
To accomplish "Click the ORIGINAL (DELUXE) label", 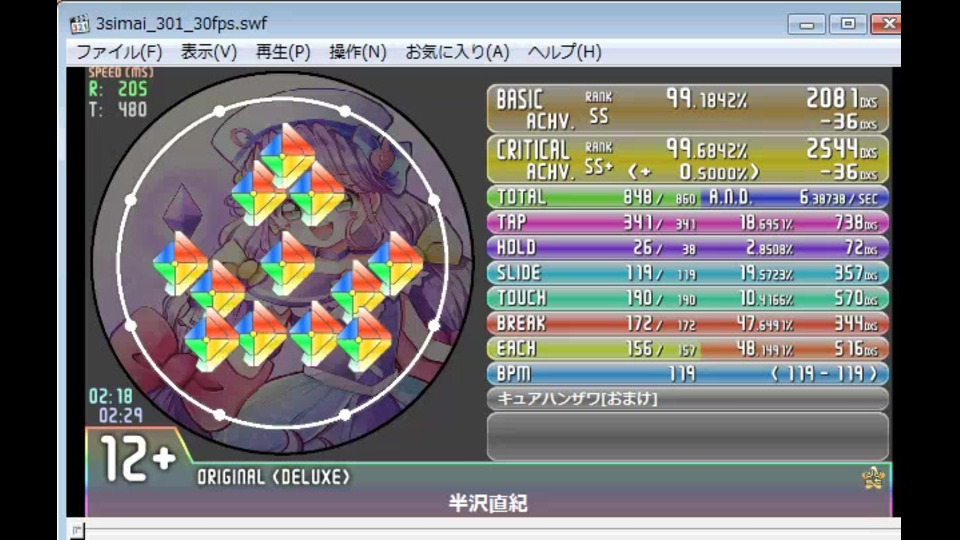I will (273, 477).
